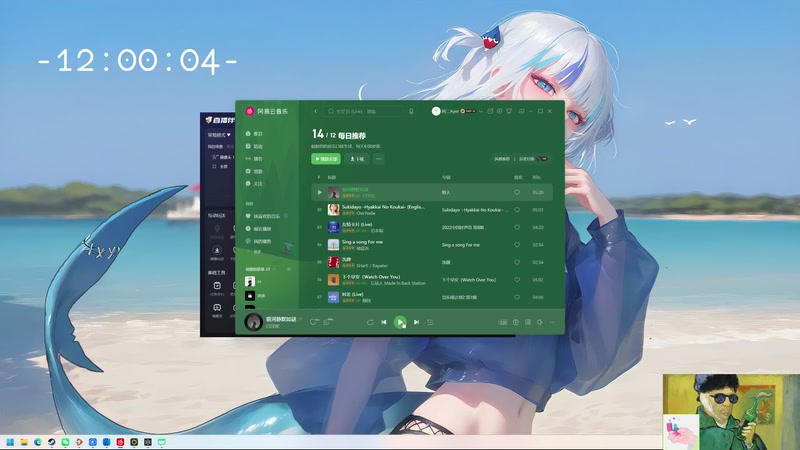The height and width of the screenshot is (450, 800).
Task: Open the play queue list icon
Action: [430, 322]
